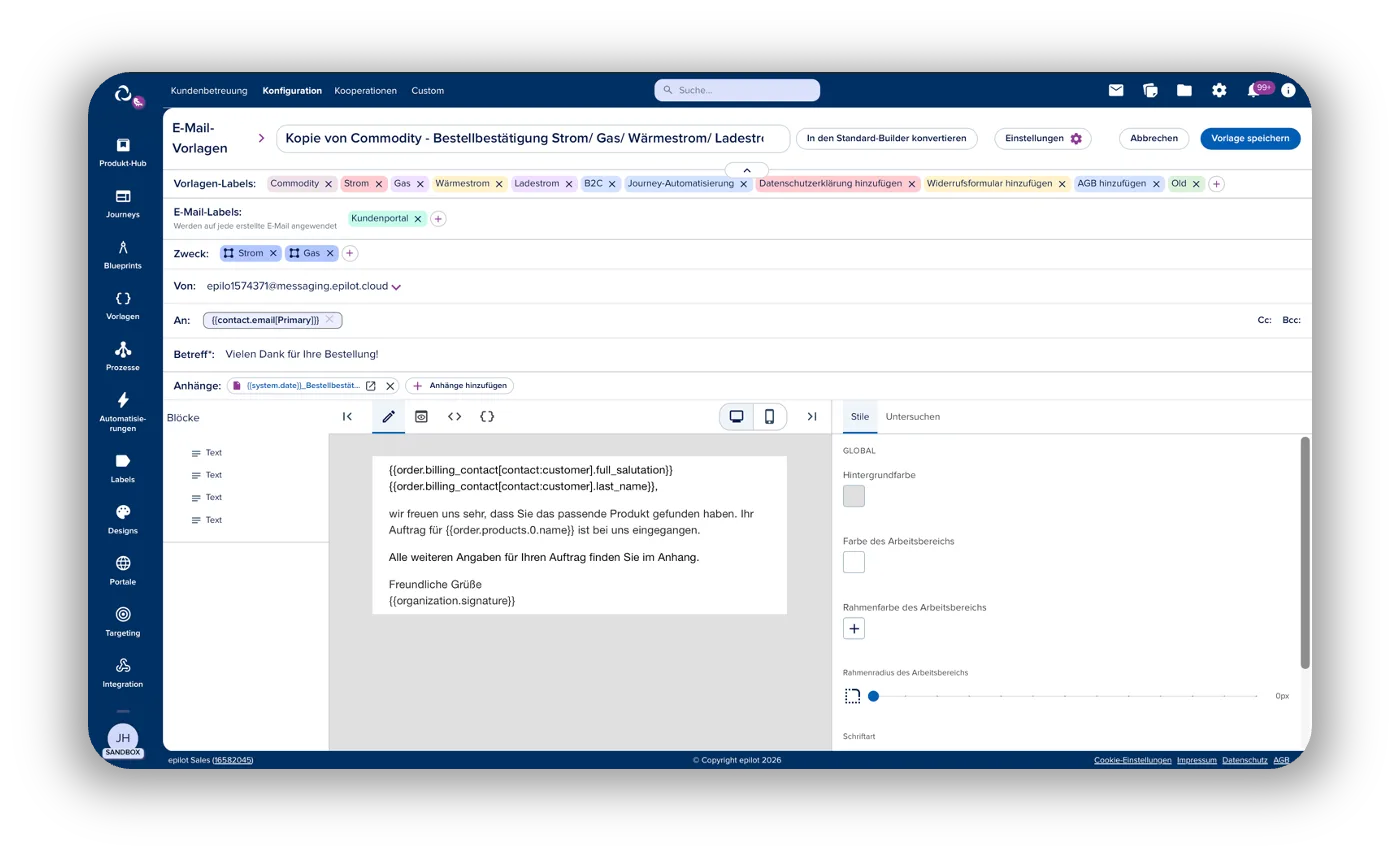Remove the Commodity label
1400x856 pixels.
tap(328, 184)
